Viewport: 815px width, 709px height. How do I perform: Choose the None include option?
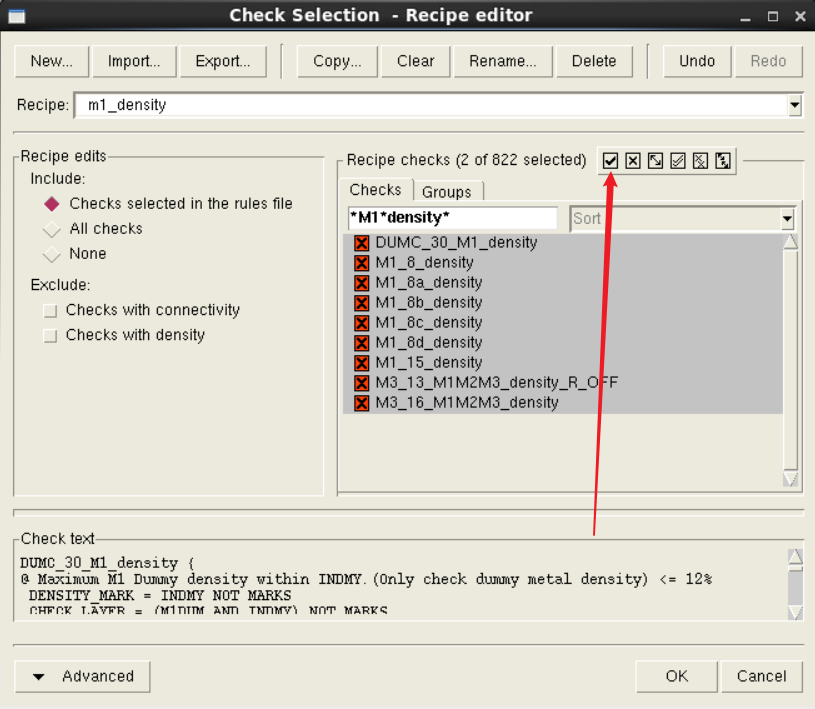pyautogui.click(x=51, y=253)
